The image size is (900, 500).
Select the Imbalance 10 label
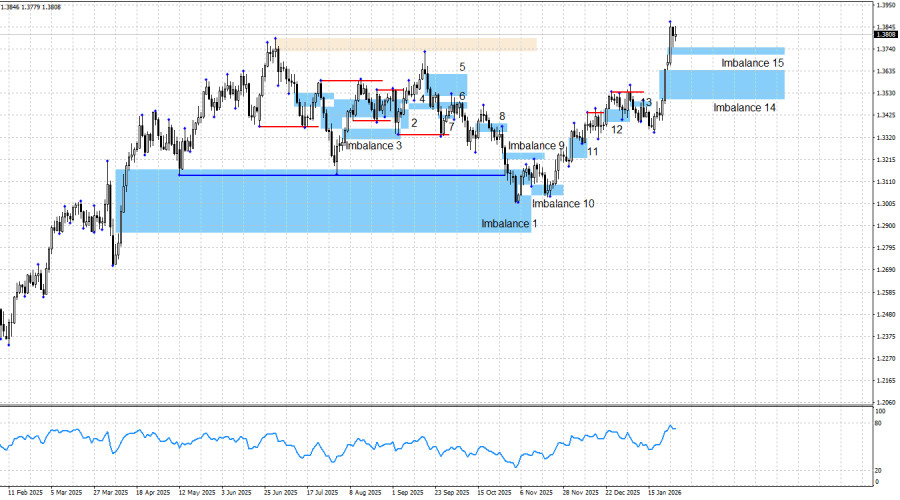pos(563,203)
